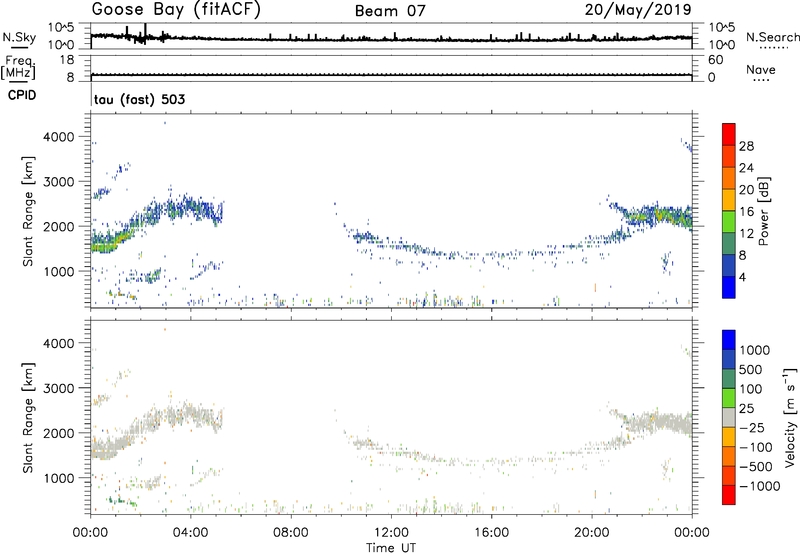This screenshot has height=554, width=800.
Task: Select the "Time UT" axis title
Action: tap(391, 548)
